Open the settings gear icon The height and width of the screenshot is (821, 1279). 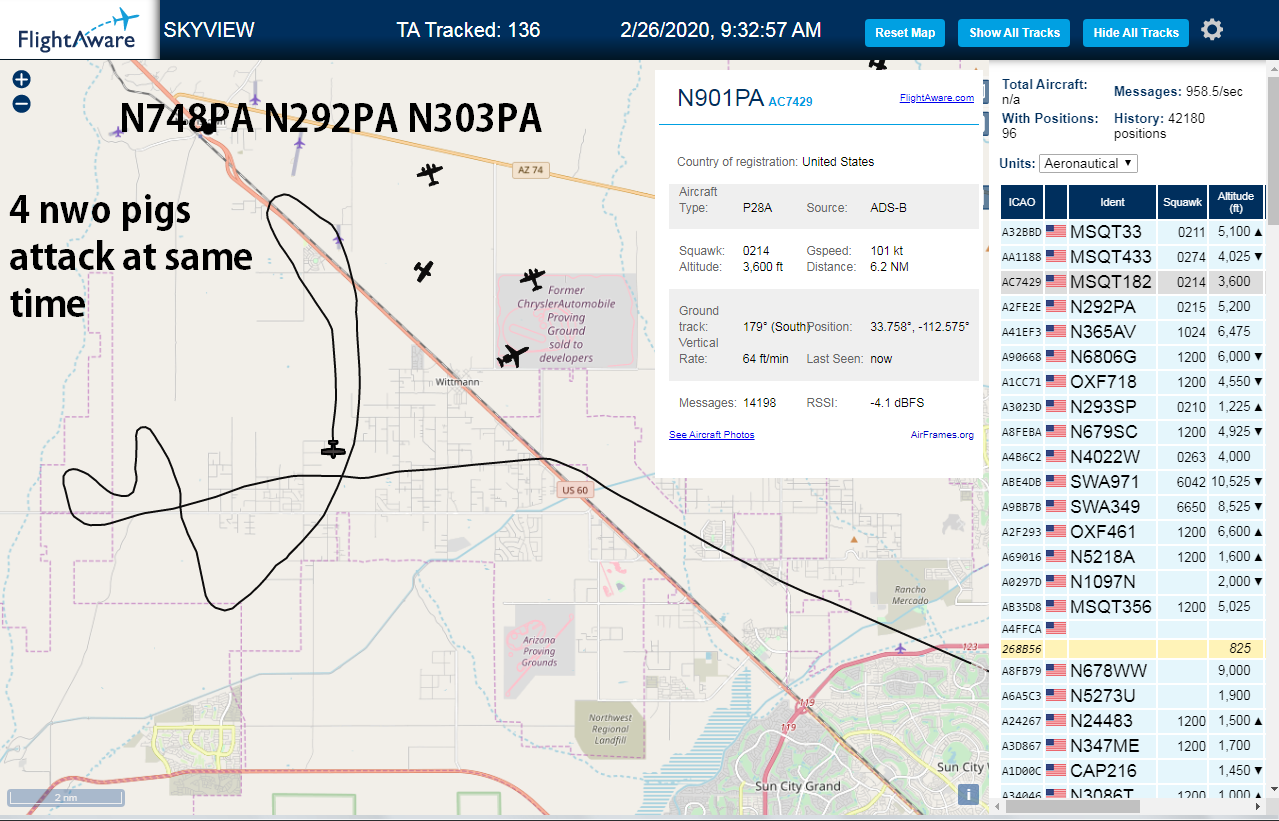(x=1212, y=30)
